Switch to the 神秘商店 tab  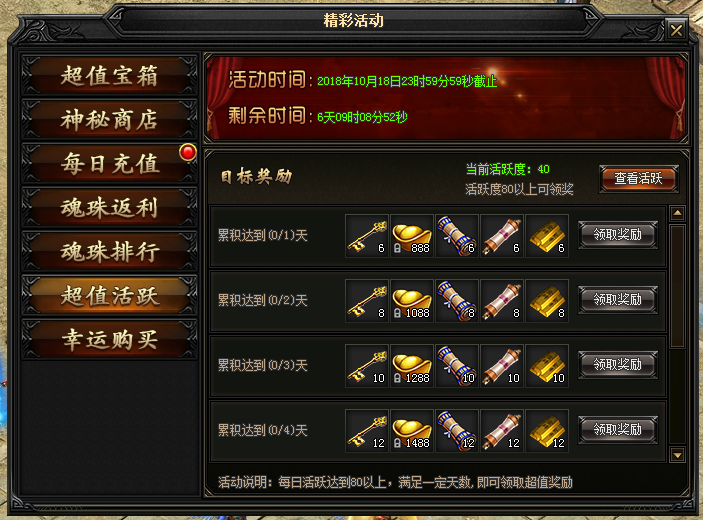tap(109, 119)
